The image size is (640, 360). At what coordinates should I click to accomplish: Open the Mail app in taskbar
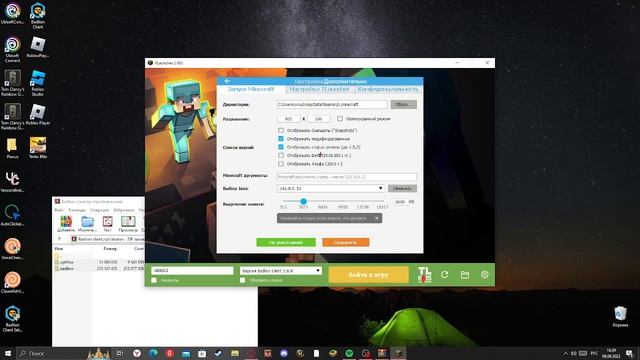[x=186, y=353]
